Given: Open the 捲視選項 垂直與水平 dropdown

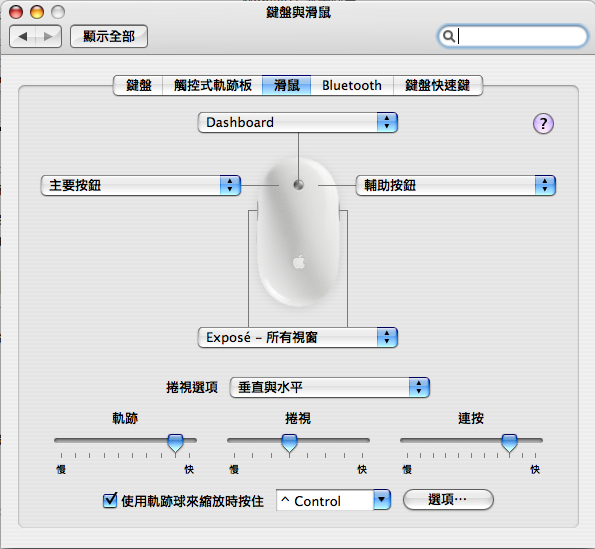Looking at the screenshot, I should point(330,387).
